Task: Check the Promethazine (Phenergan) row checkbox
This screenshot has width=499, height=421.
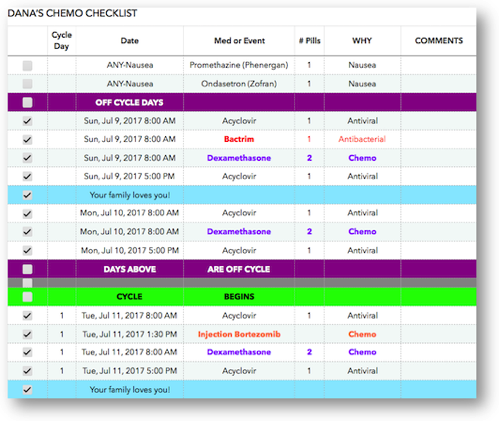Action: pos(27,66)
